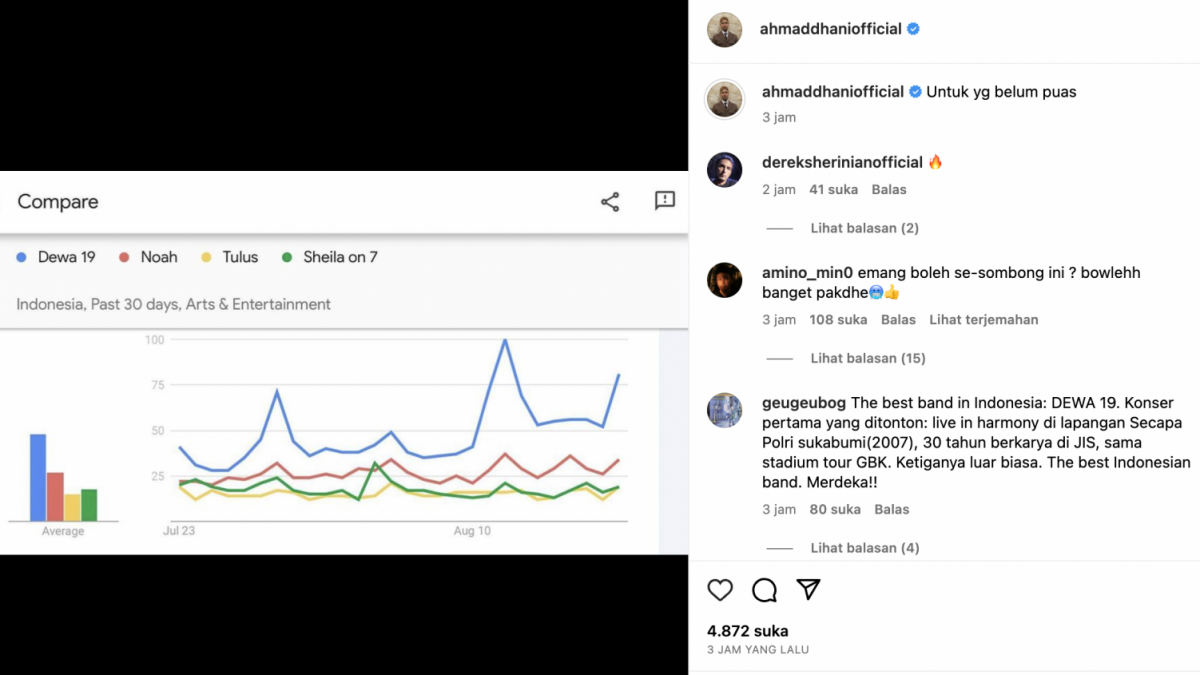Like the post with the heart icon
The height and width of the screenshot is (675, 1200).
point(720,590)
